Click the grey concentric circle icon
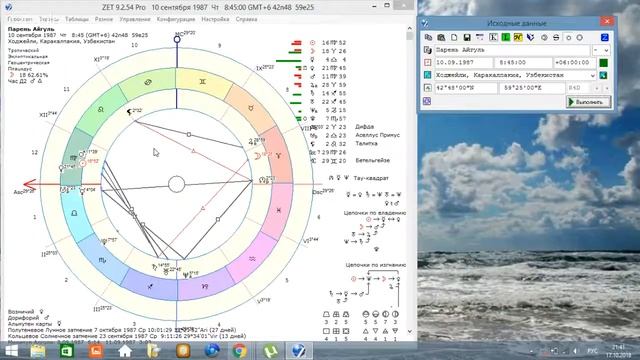This screenshot has width=640, height=360. tap(544, 37)
